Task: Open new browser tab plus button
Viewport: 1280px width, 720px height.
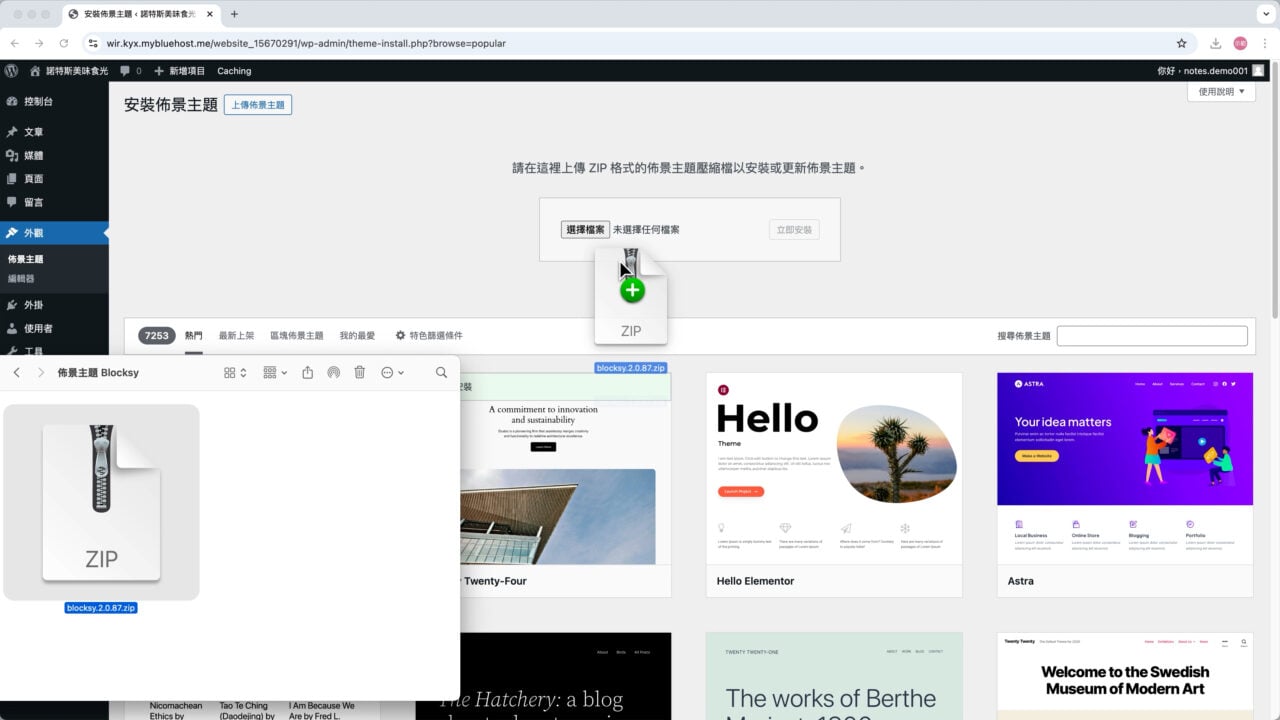Action: coord(234,14)
